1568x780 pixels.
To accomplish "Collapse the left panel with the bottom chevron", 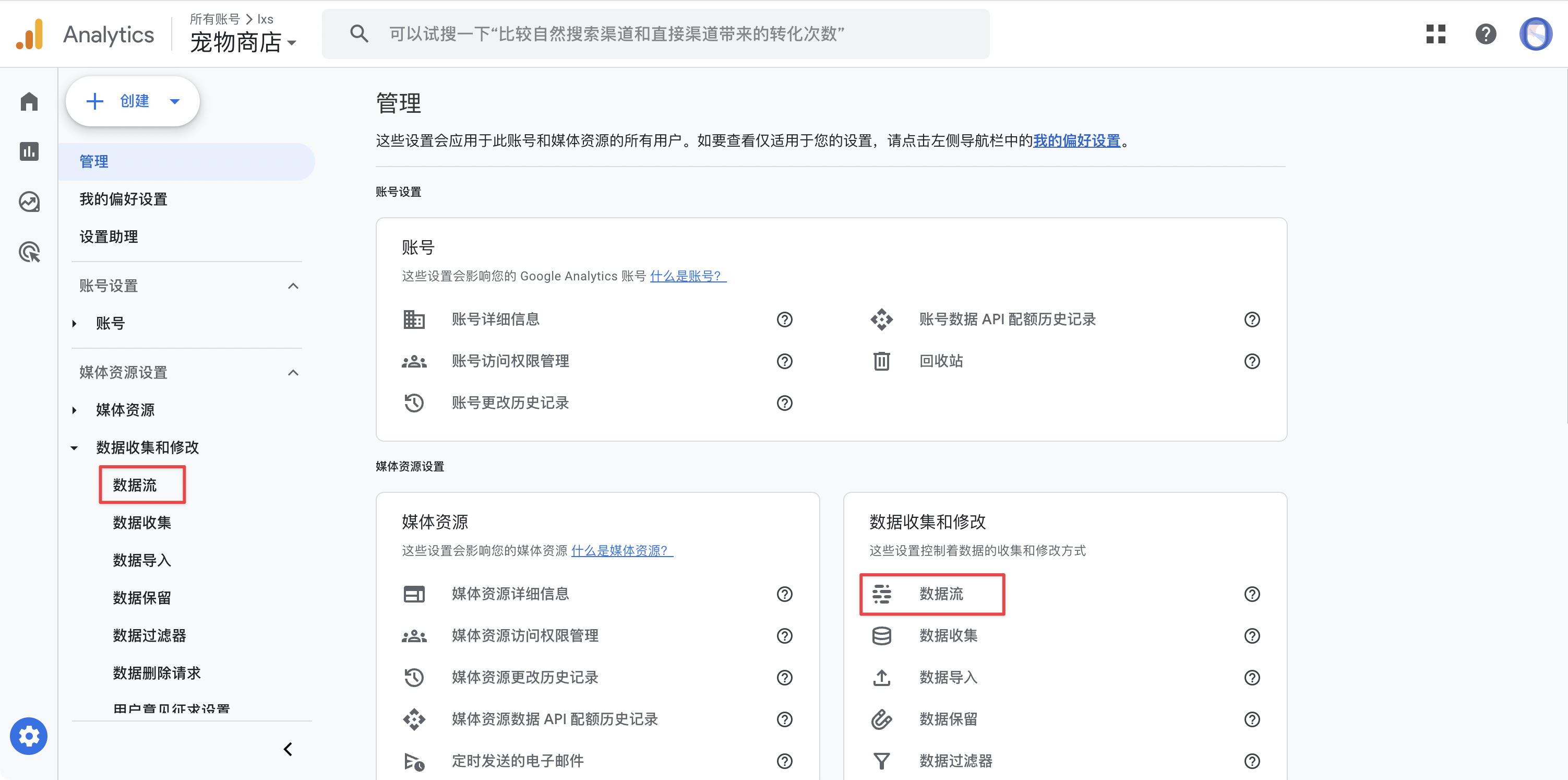I will tap(288, 749).
